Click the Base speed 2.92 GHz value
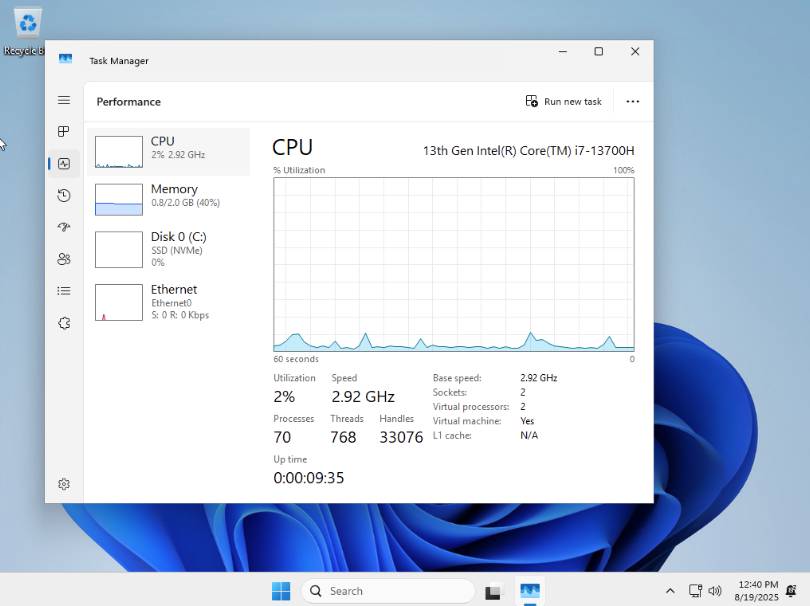This screenshot has height=606, width=810. (x=539, y=378)
